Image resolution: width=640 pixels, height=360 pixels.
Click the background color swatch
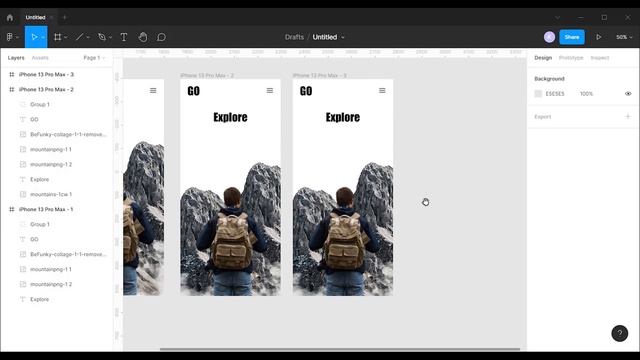pos(538,94)
